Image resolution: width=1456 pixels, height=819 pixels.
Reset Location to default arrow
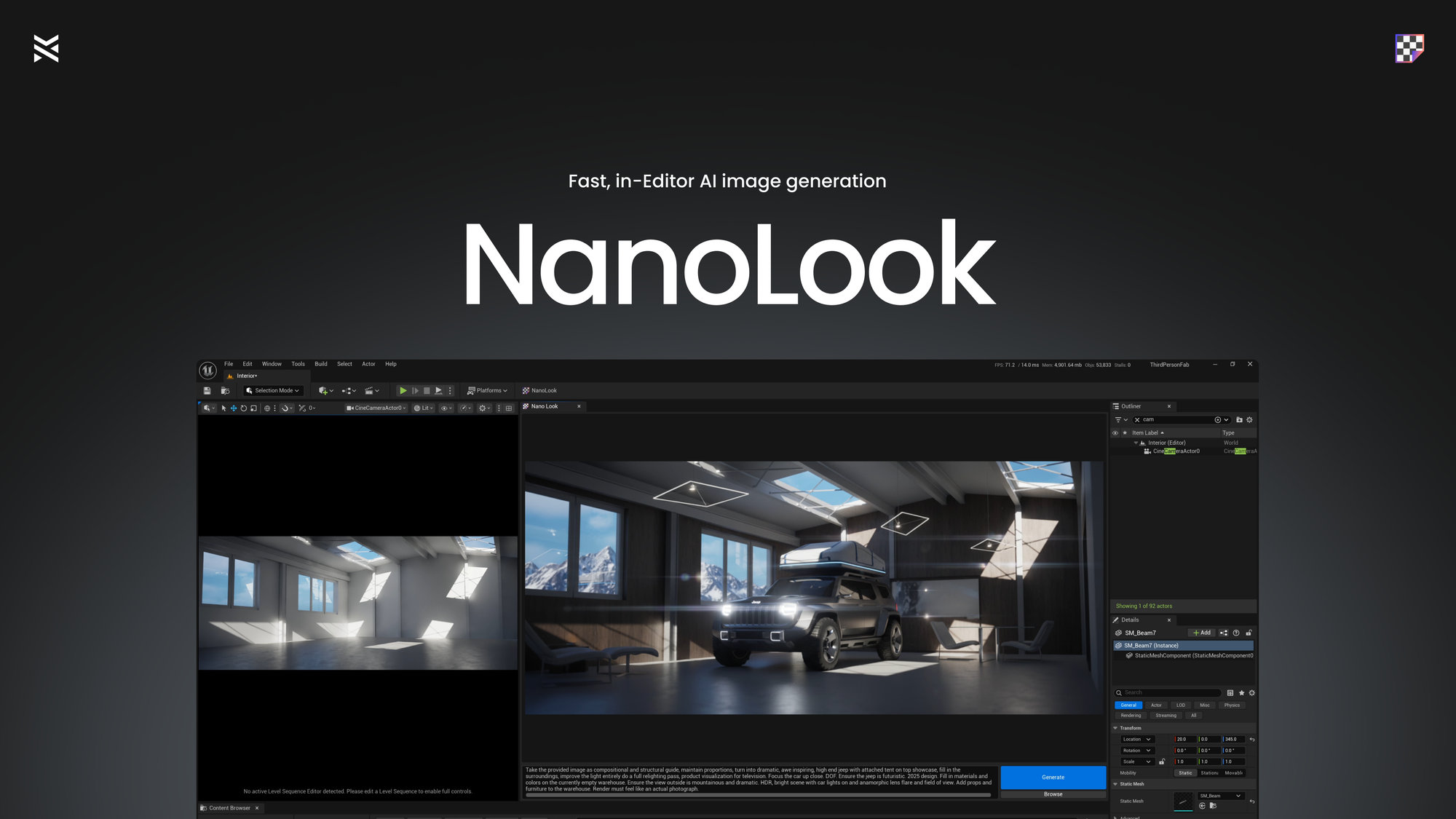1251,740
